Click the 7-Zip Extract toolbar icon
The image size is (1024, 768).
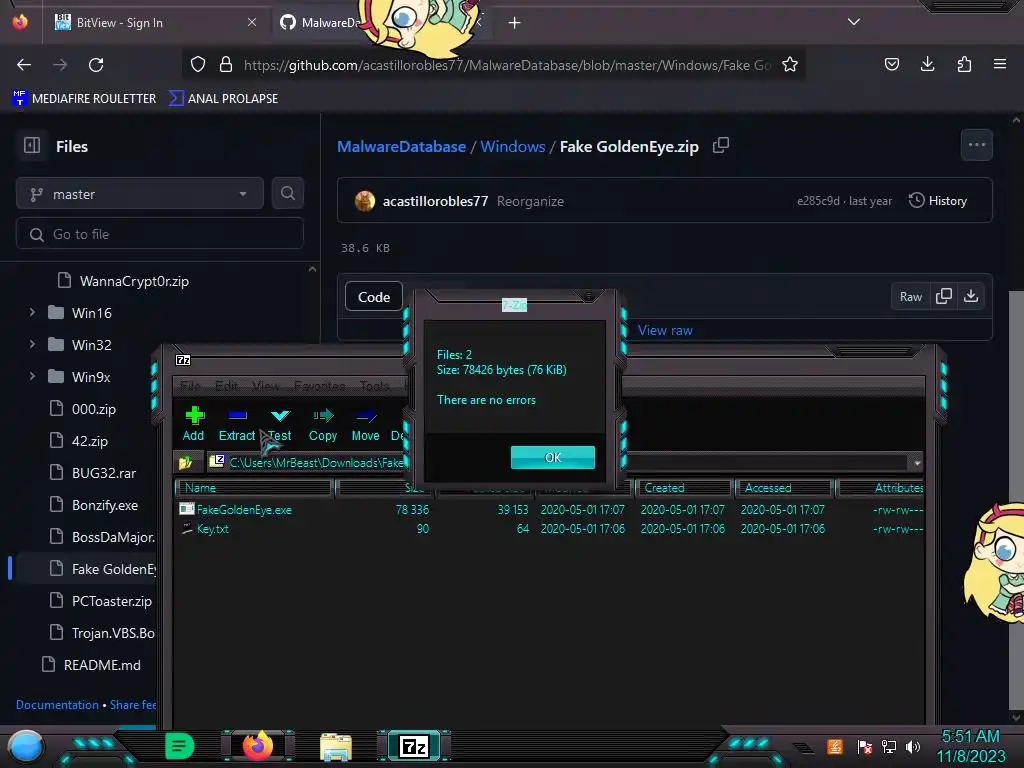[x=236, y=423]
